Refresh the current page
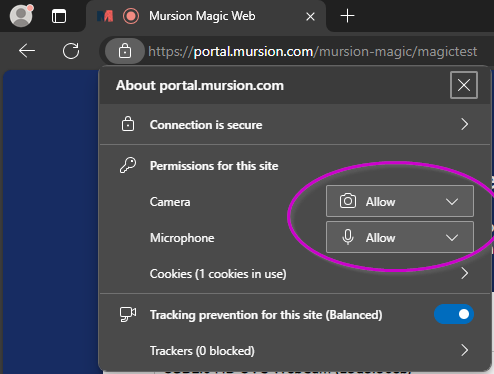This screenshot has width=494, height=374. click(71, 51)
